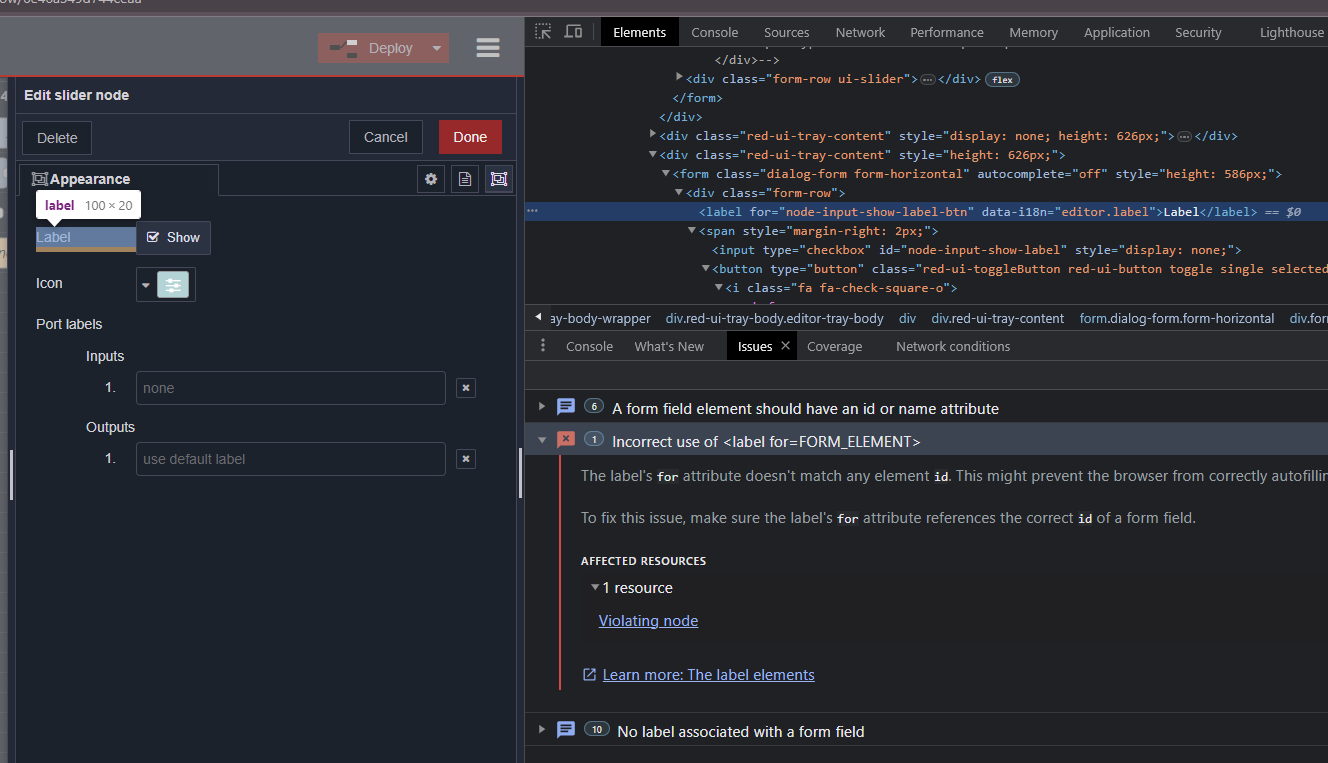Open drawer three-dot more tools menu
1328x763 pixels.
(x=543, y=346)
